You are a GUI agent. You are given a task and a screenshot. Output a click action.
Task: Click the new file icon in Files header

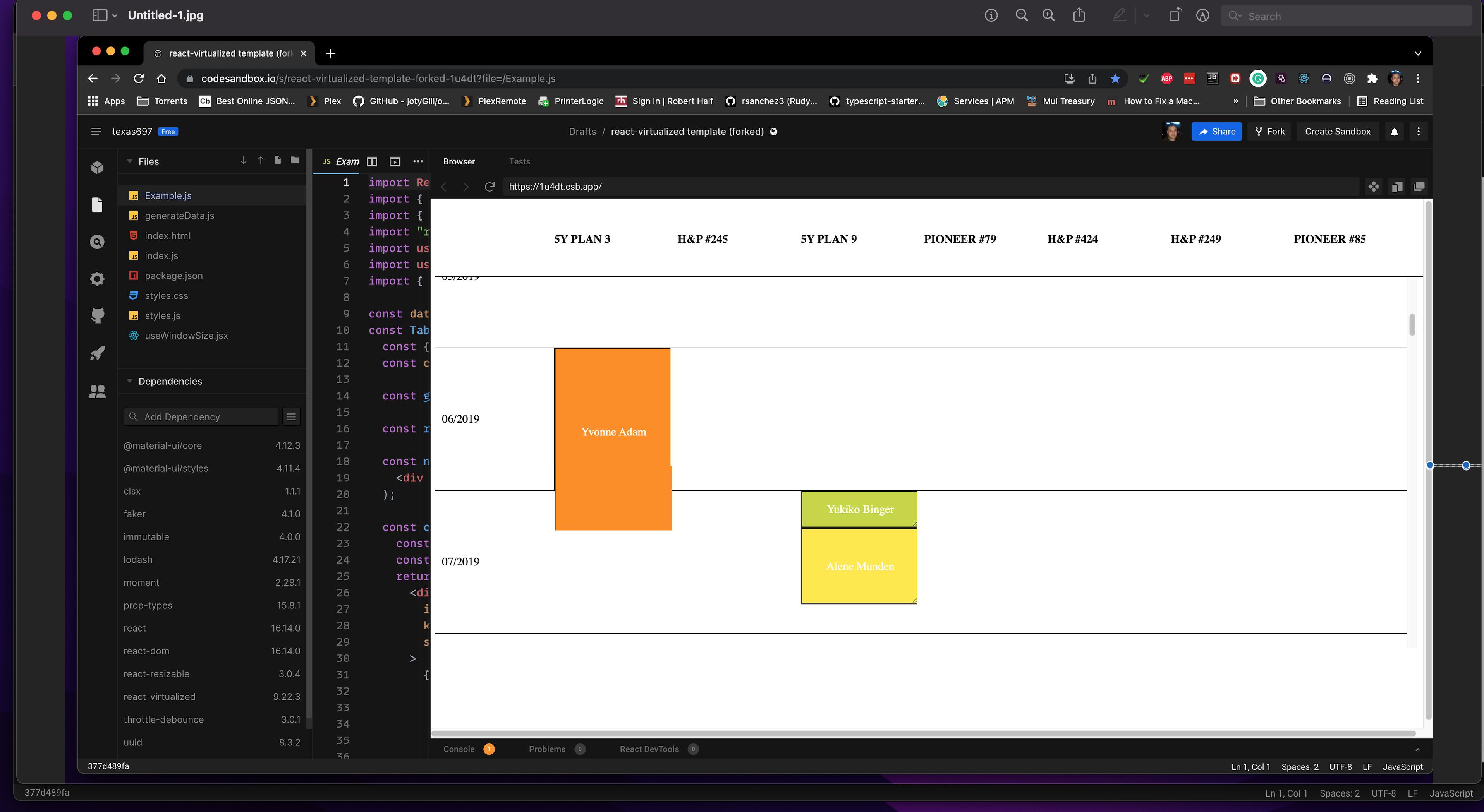click(x=278, y=160)
